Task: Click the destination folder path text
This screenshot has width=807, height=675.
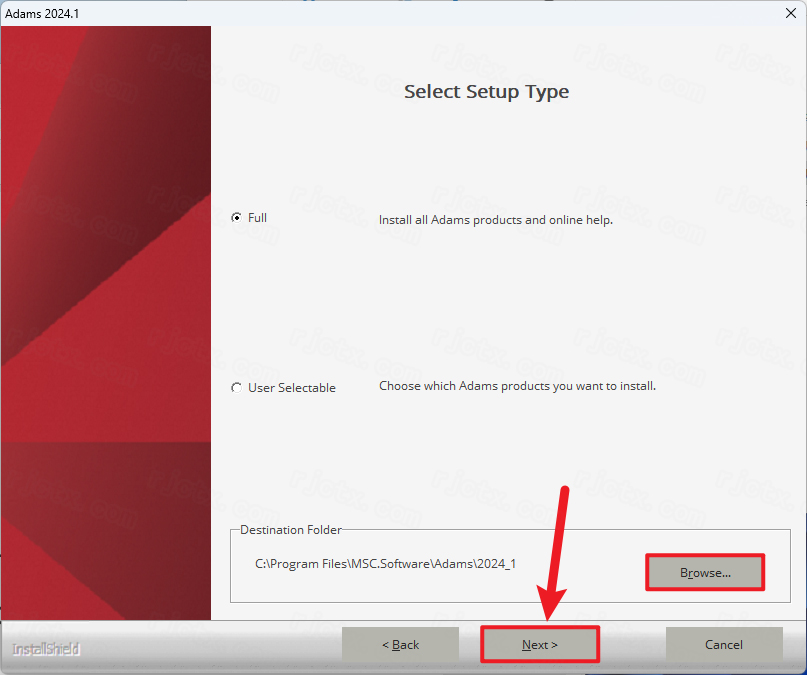Action: [385, 564]
